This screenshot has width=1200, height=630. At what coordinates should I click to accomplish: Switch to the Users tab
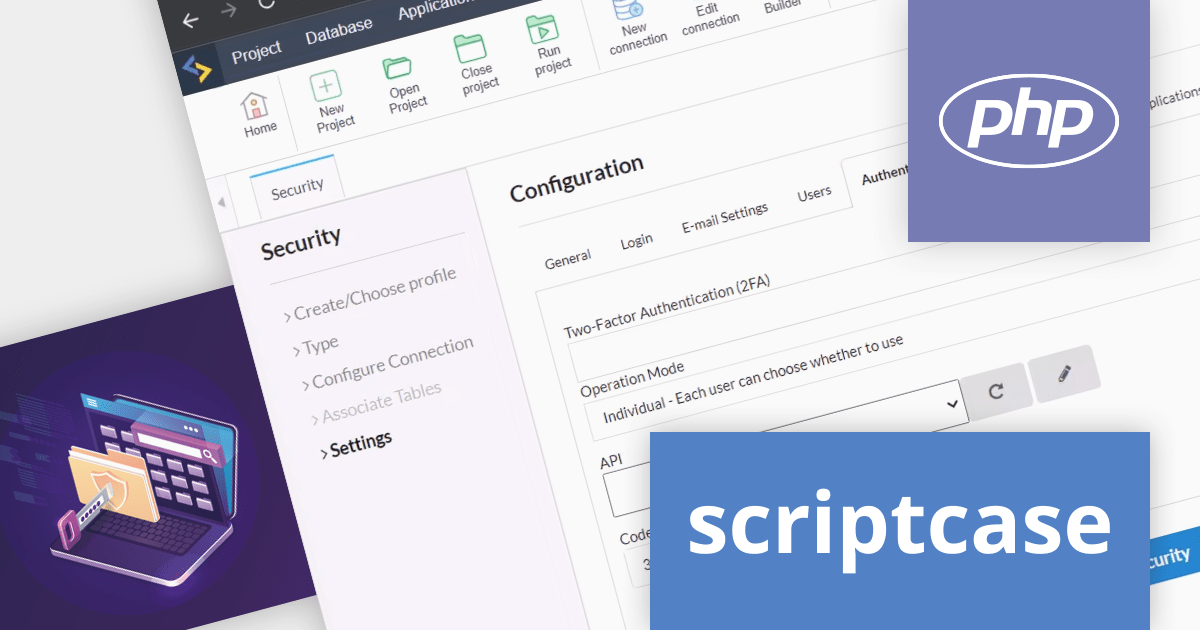click(x=814, y=193)
